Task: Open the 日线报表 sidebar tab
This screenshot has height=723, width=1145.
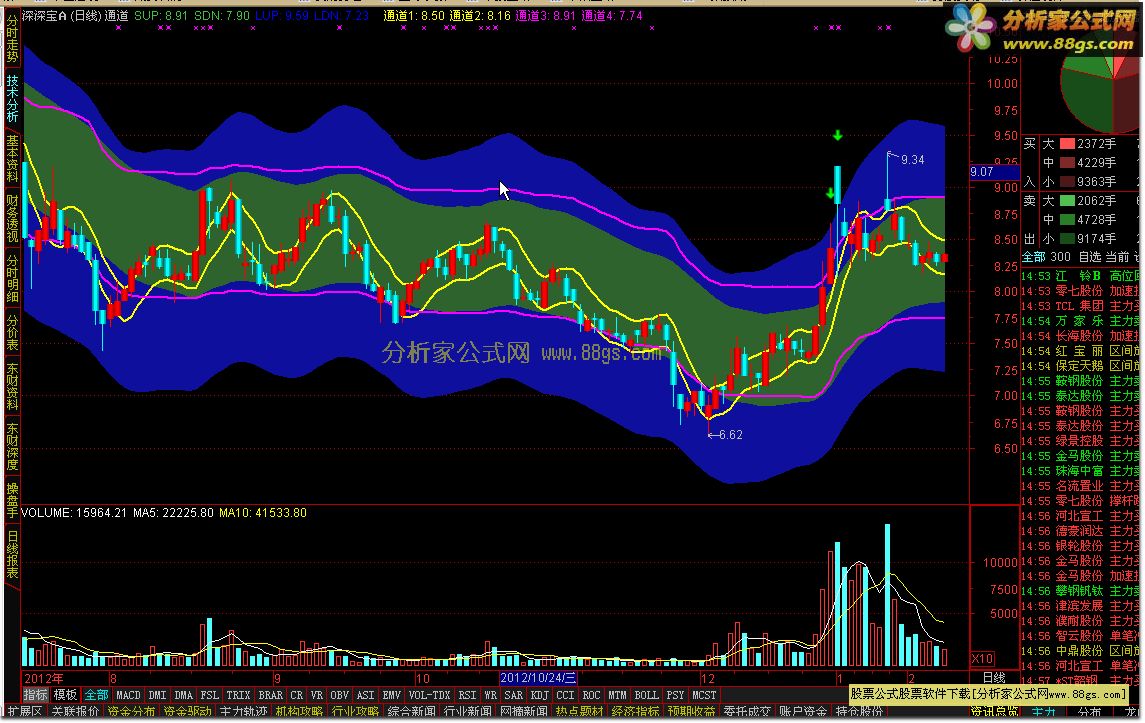Action: (12, 554)
